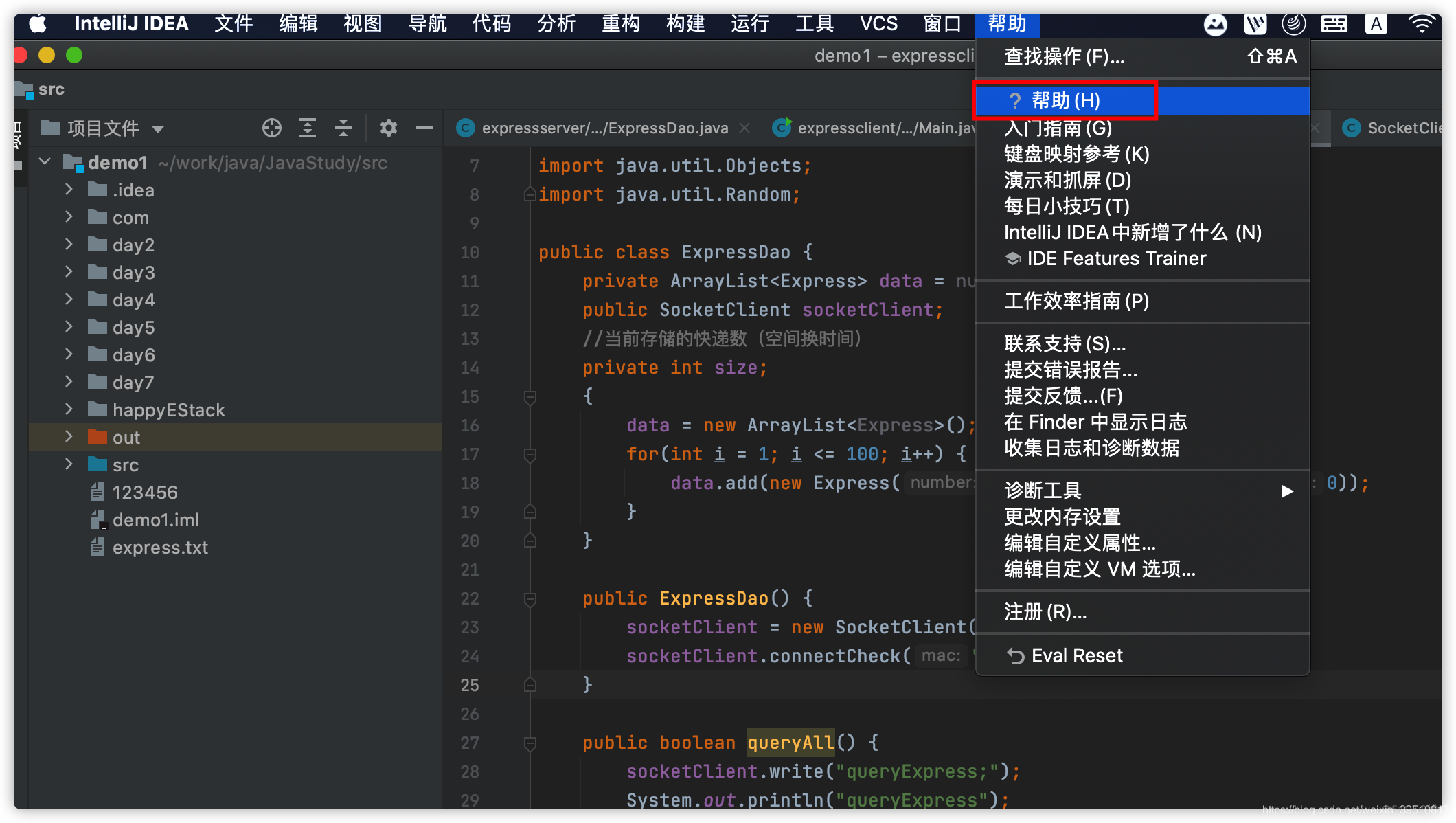Open project panel settings gear
The image size is (1456, 823).
click(389, 128)
